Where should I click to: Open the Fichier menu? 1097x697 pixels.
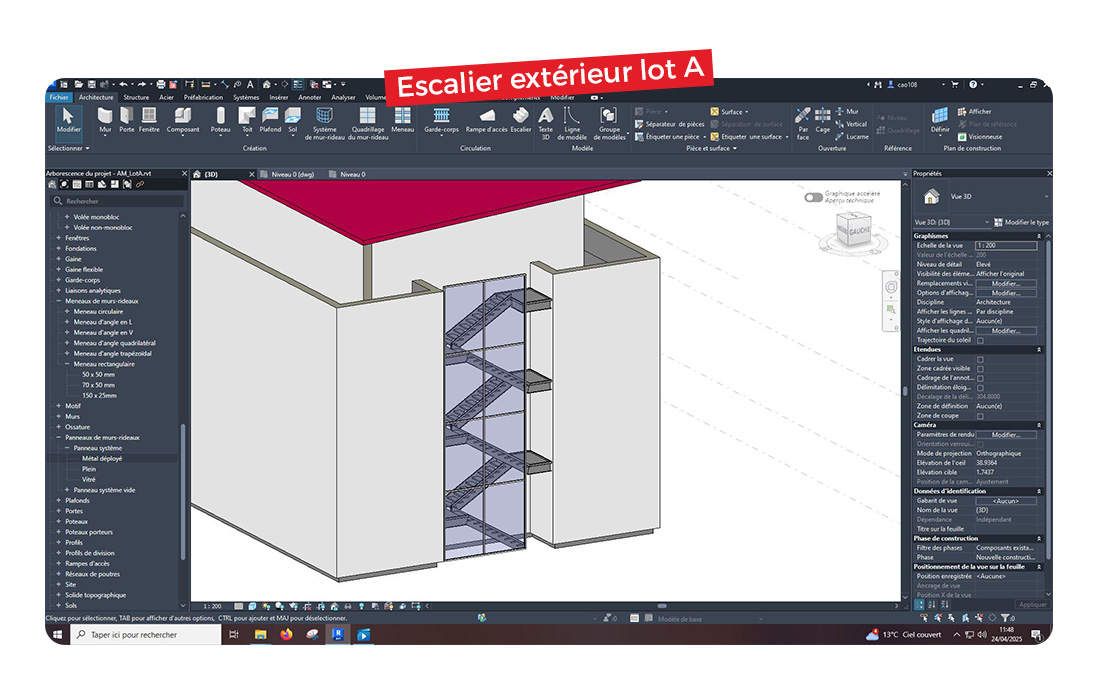(59, 97)
